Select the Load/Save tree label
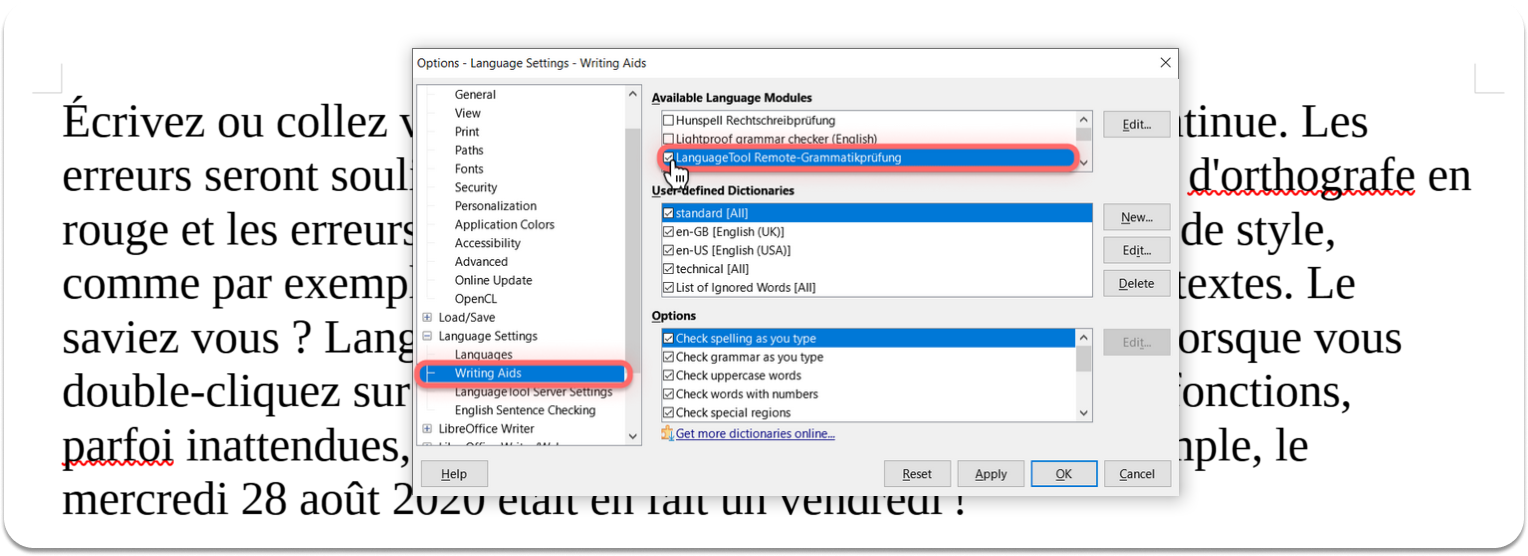 [x=466, y=318]
